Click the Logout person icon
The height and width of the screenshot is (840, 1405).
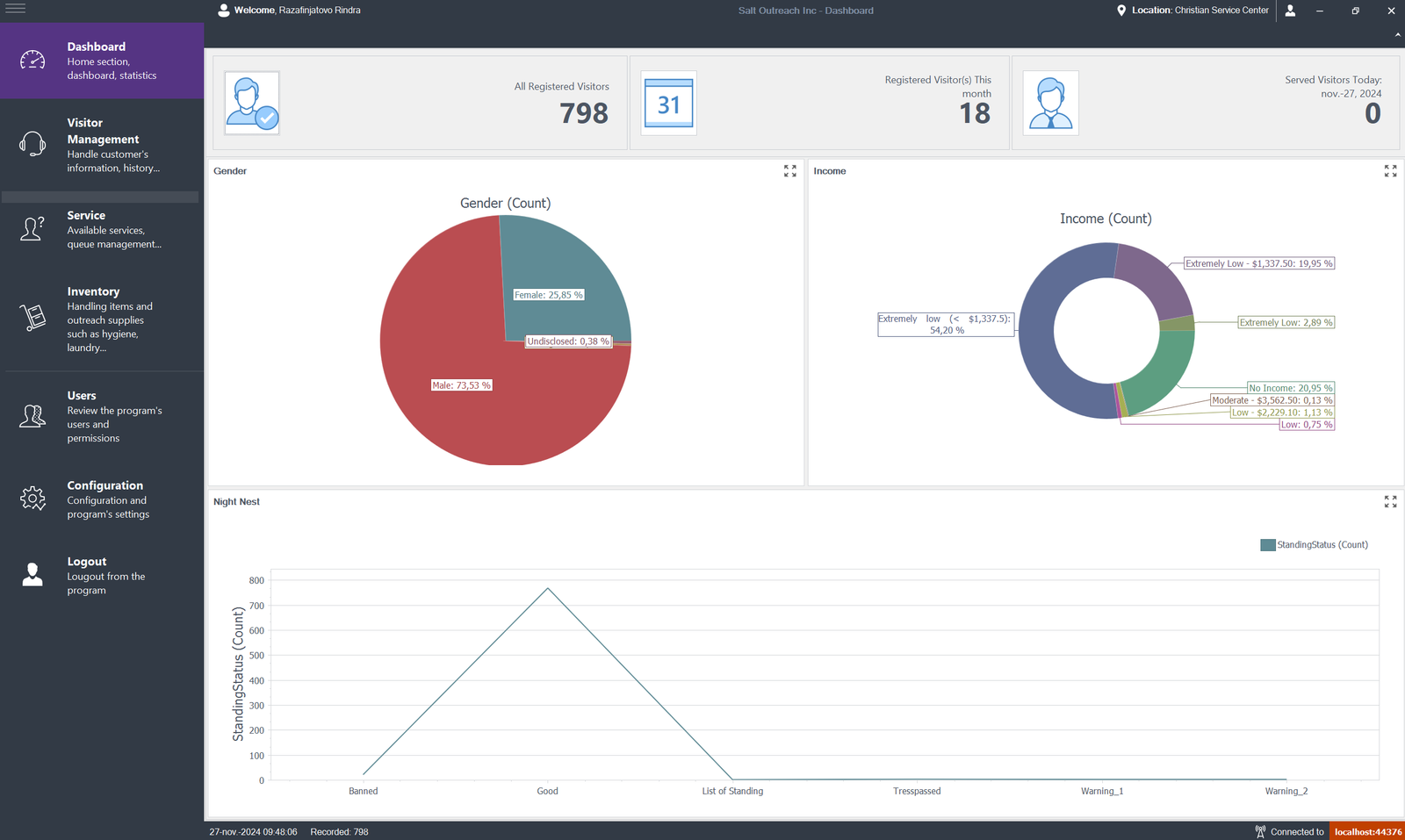[x=32, y=574]
